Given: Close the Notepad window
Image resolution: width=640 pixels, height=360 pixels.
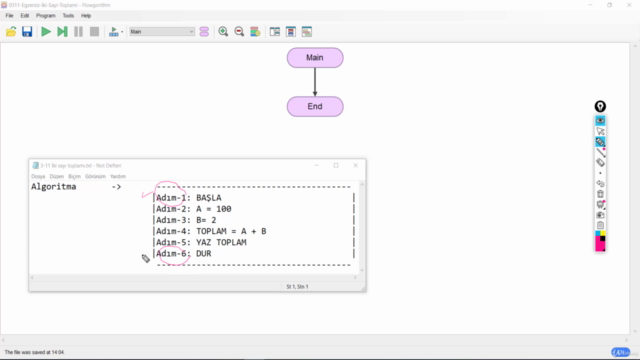Looking at the screenshot, I should click(x=356, y=165).
